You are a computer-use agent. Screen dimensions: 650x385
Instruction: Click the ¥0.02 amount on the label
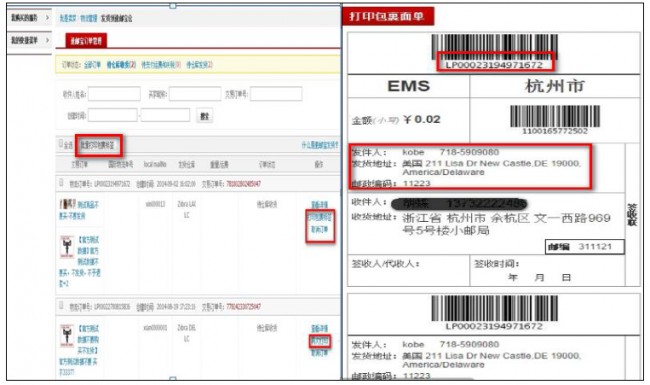[x=422, y=119]
